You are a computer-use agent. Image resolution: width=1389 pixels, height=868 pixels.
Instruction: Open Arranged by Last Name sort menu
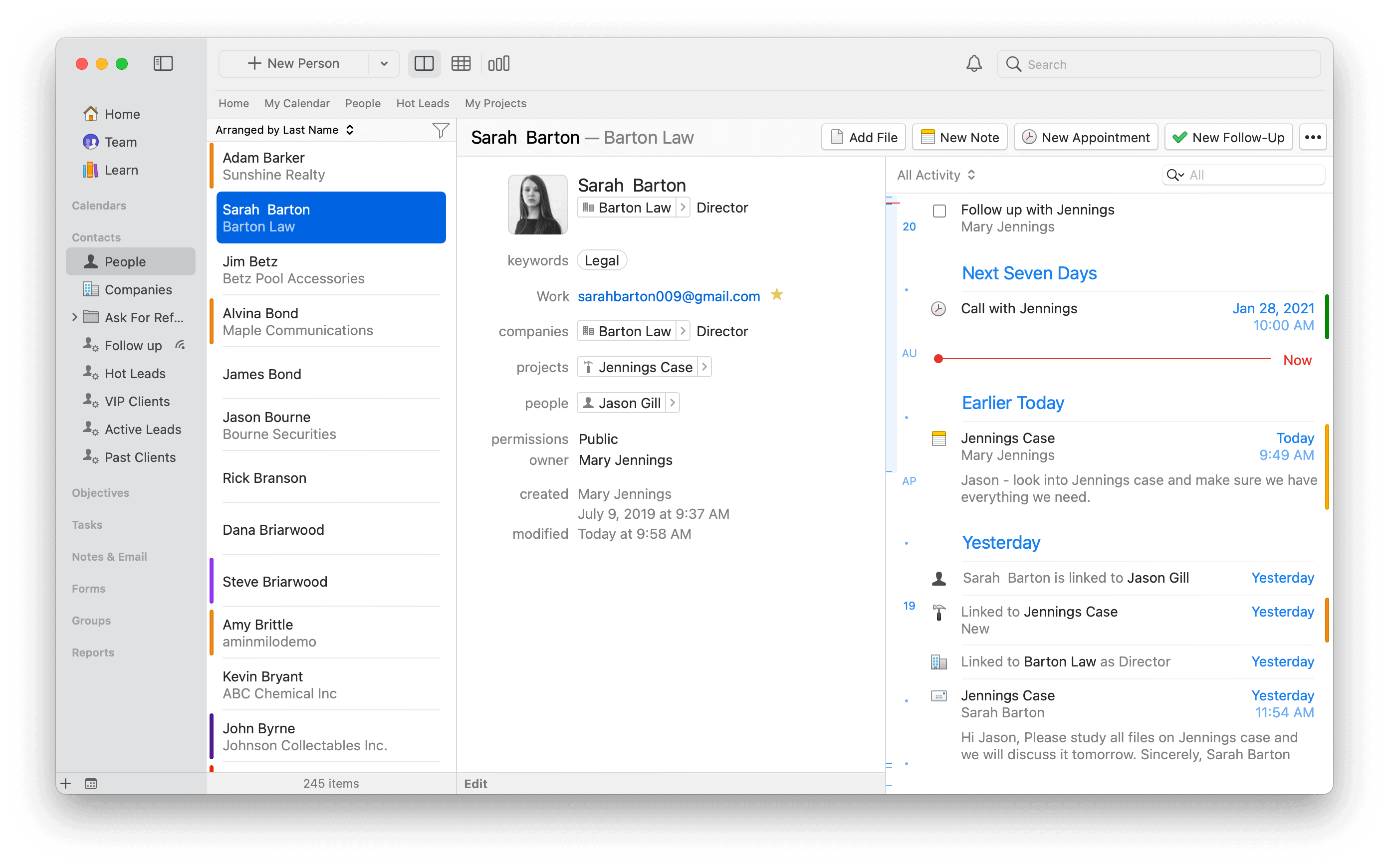click(x=284, y=130)
